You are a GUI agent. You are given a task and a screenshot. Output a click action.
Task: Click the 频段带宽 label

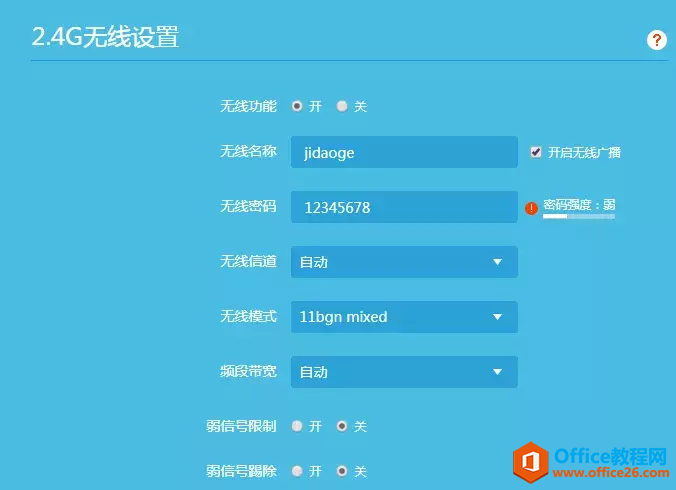248,371
